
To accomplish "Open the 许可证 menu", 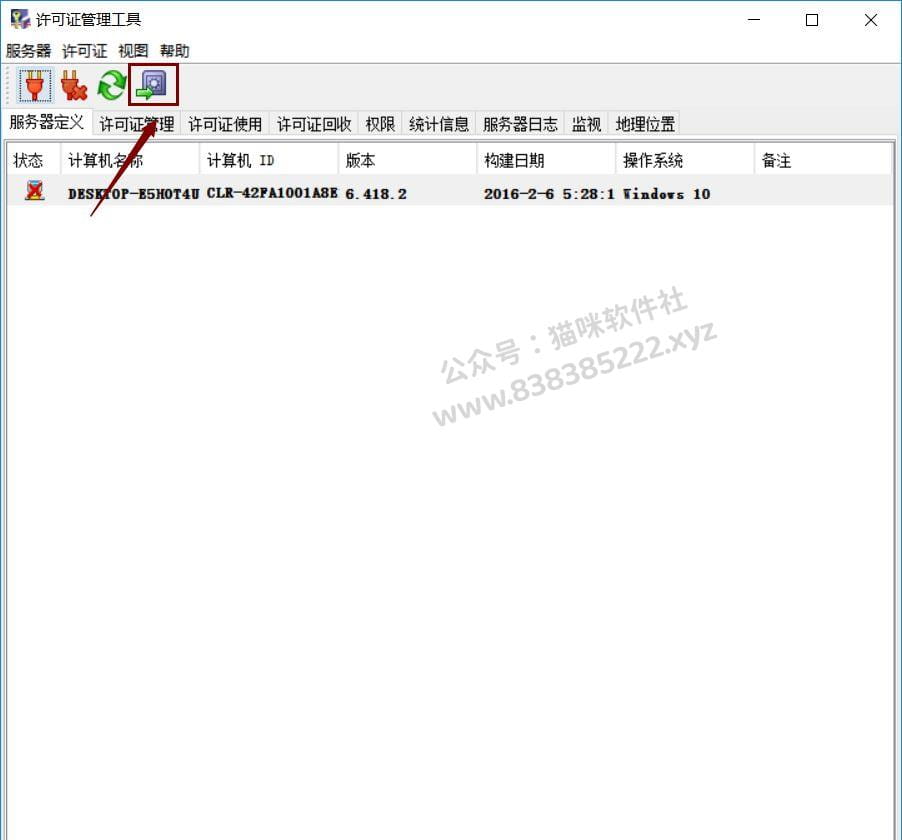I will [x=85, y=51].
